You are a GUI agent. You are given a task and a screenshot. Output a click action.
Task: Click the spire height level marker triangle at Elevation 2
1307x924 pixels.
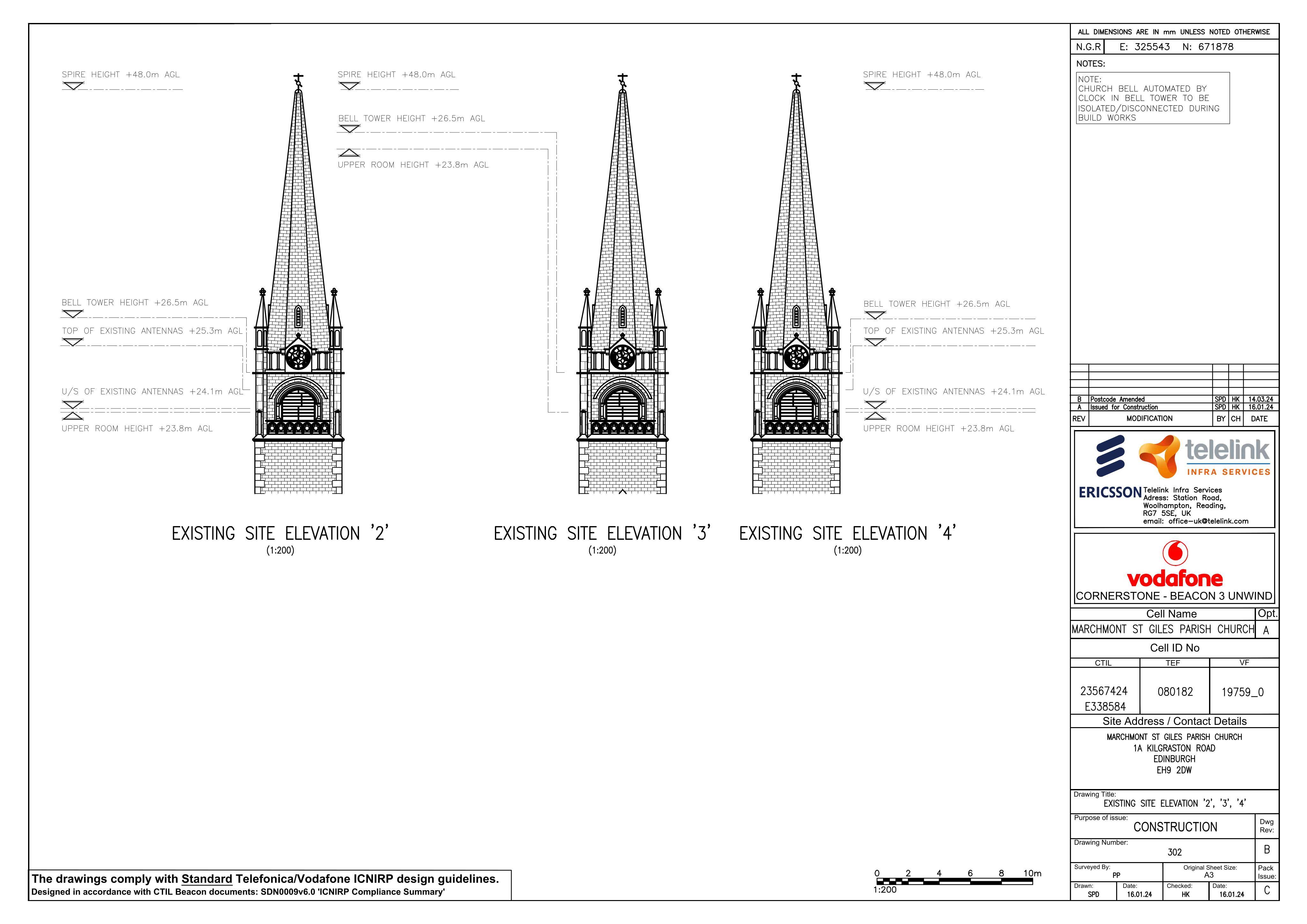click(x=73, y=86)
